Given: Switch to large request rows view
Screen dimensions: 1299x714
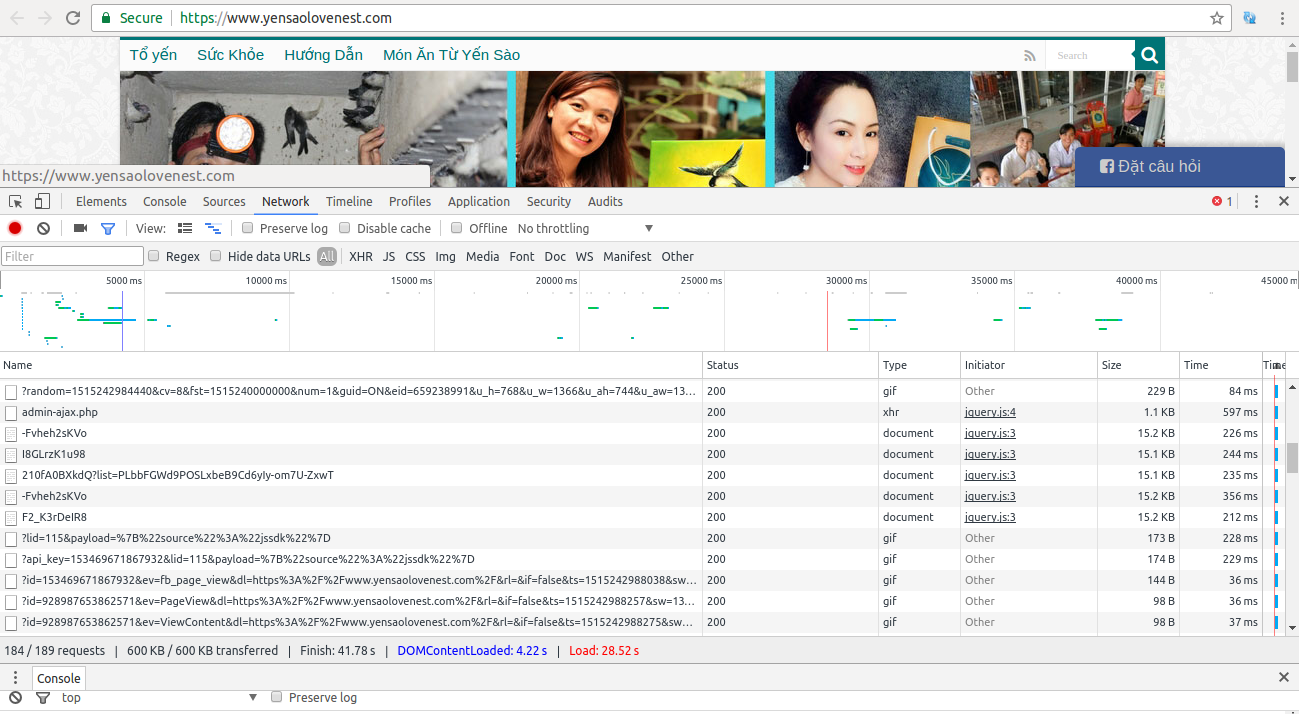Looking at the screenshot, I should click(x=185, y=228).
